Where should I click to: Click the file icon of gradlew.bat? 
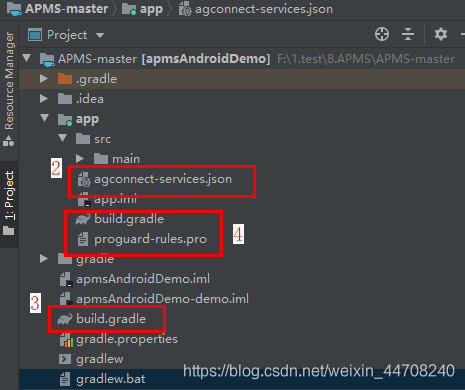click(65, 379)
